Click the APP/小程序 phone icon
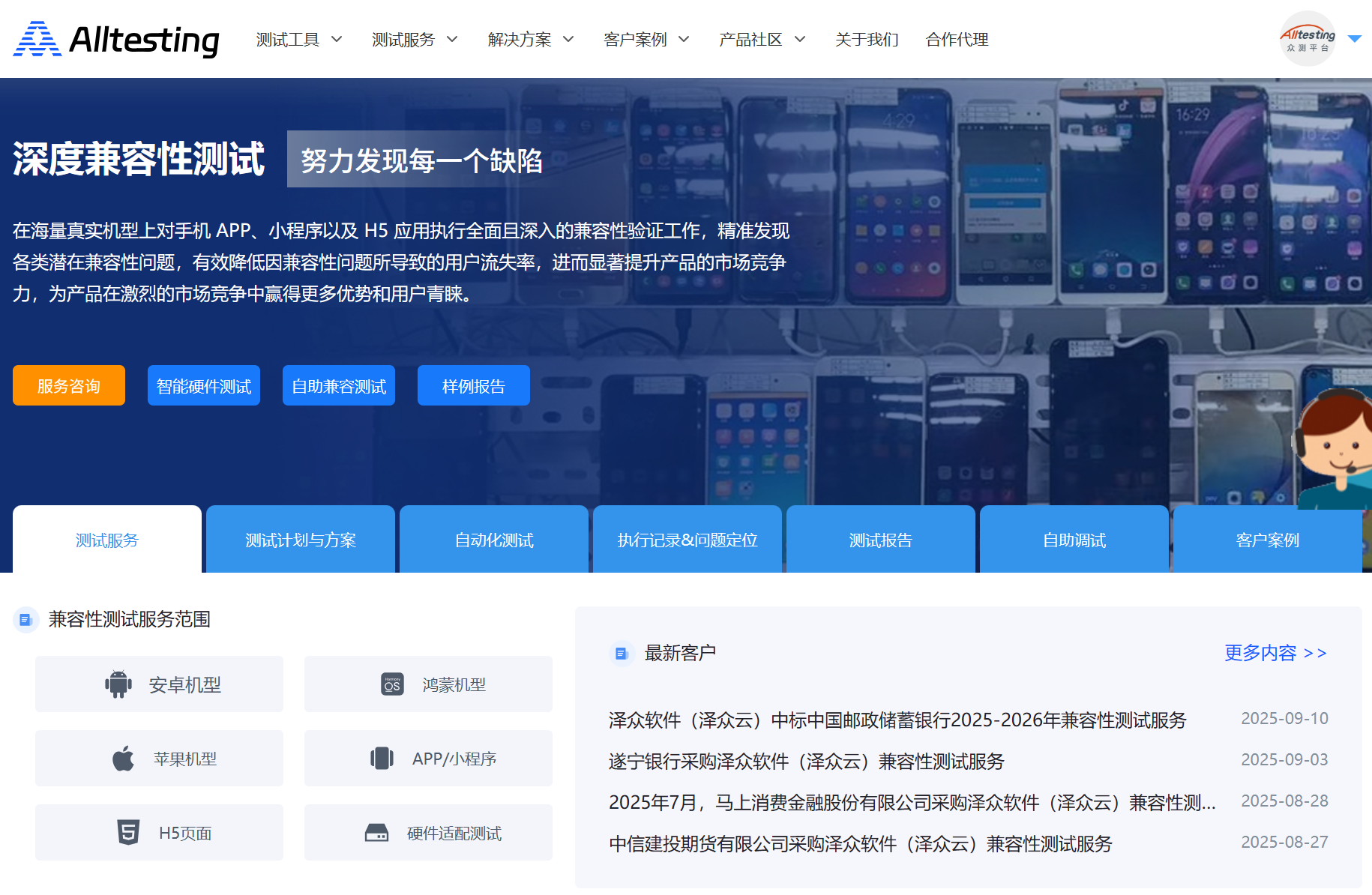Viewport: 1372px width, 895px height. [382, 759]
